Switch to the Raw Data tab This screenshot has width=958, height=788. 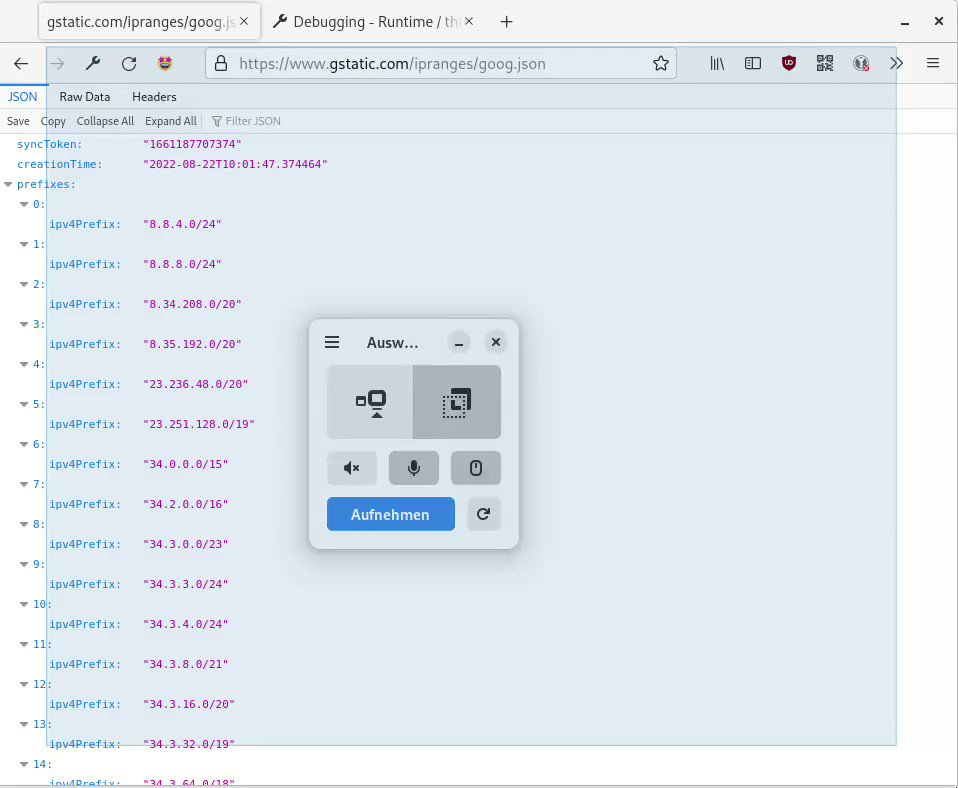[85, 97]
